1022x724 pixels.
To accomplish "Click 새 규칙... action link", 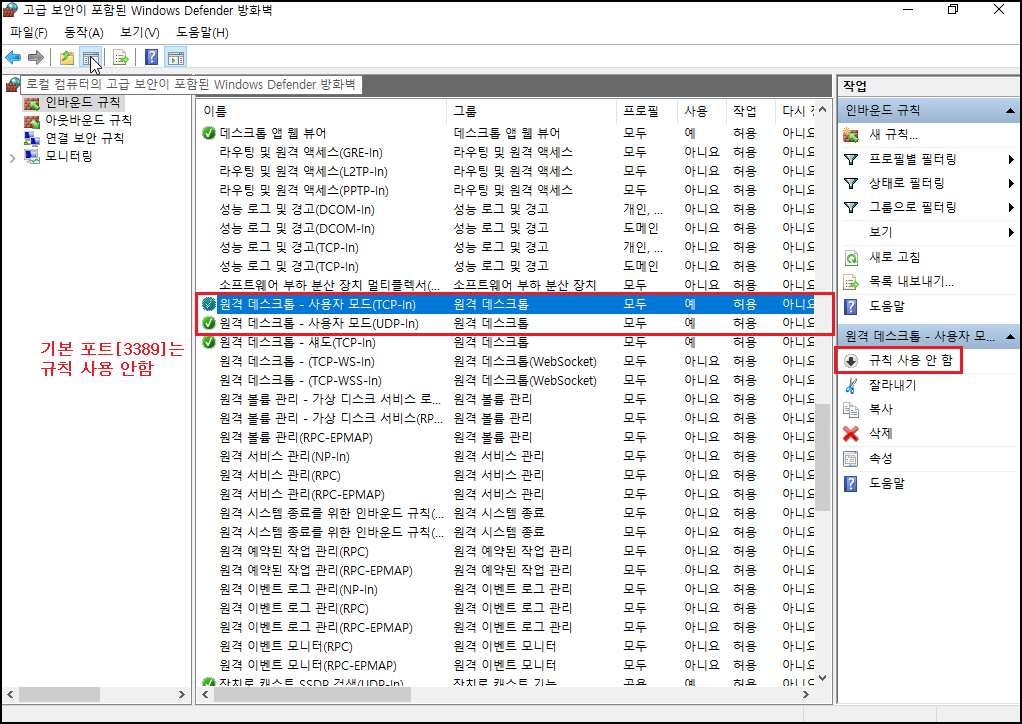I will point(894,135).
